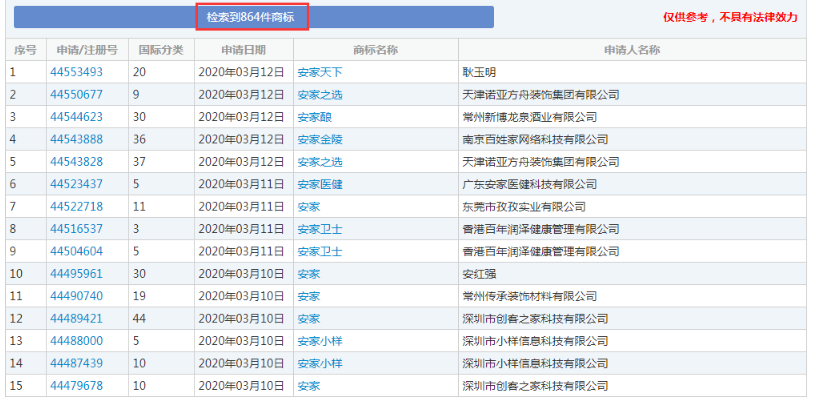Open registration number 44487439 link
This screenshot has height=402, width=817.
[77, 363]
